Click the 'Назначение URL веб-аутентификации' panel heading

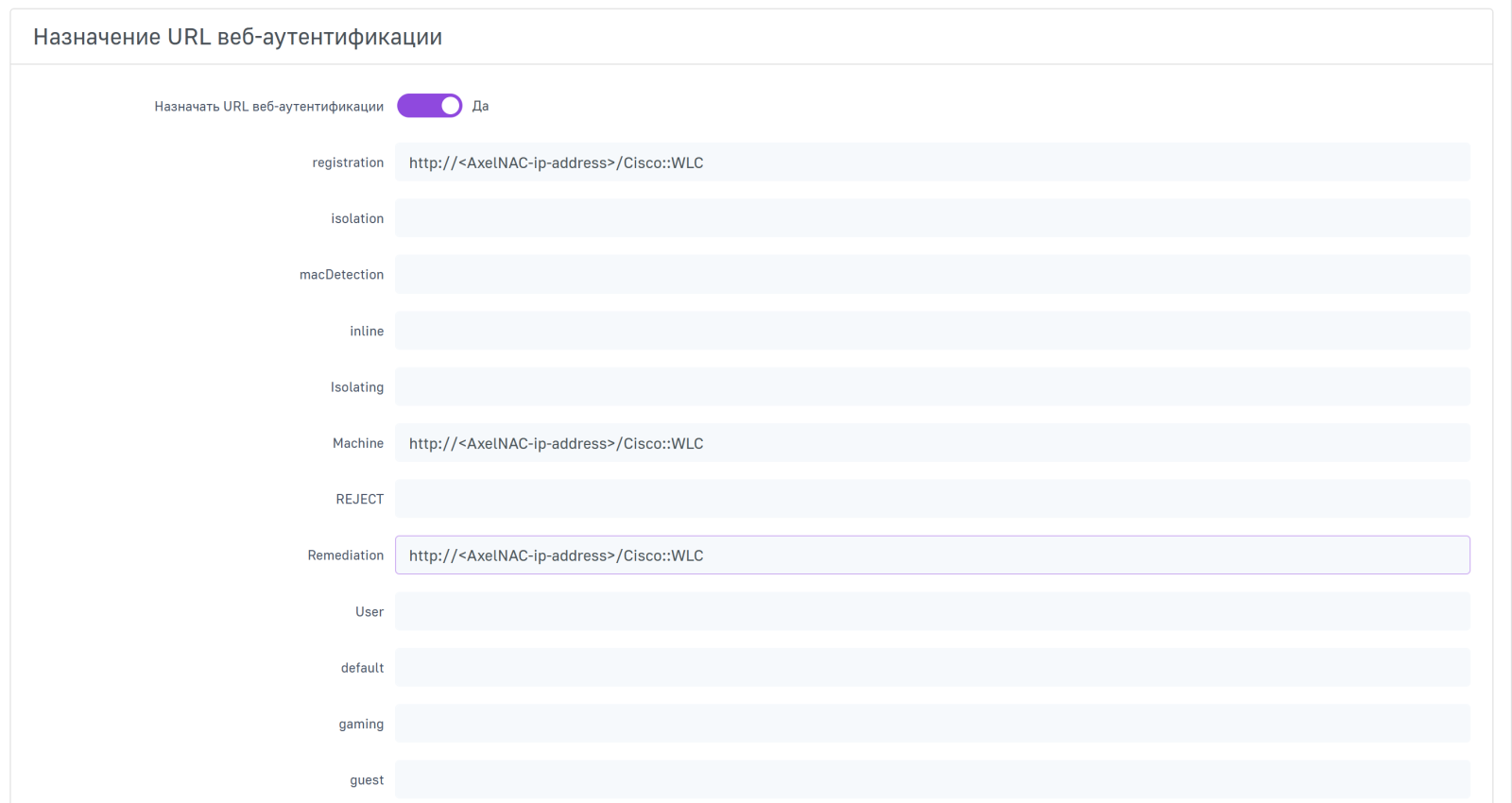(x=237, y=37)
